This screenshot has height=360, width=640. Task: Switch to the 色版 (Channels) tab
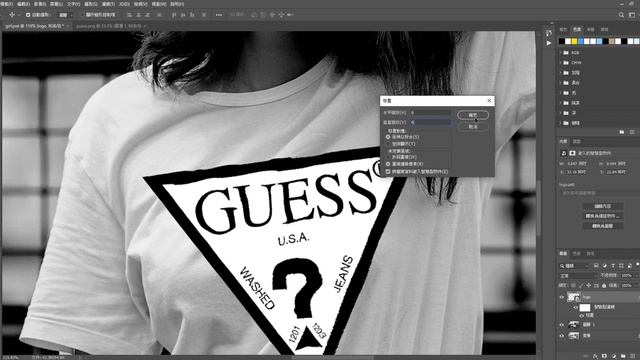577,253
